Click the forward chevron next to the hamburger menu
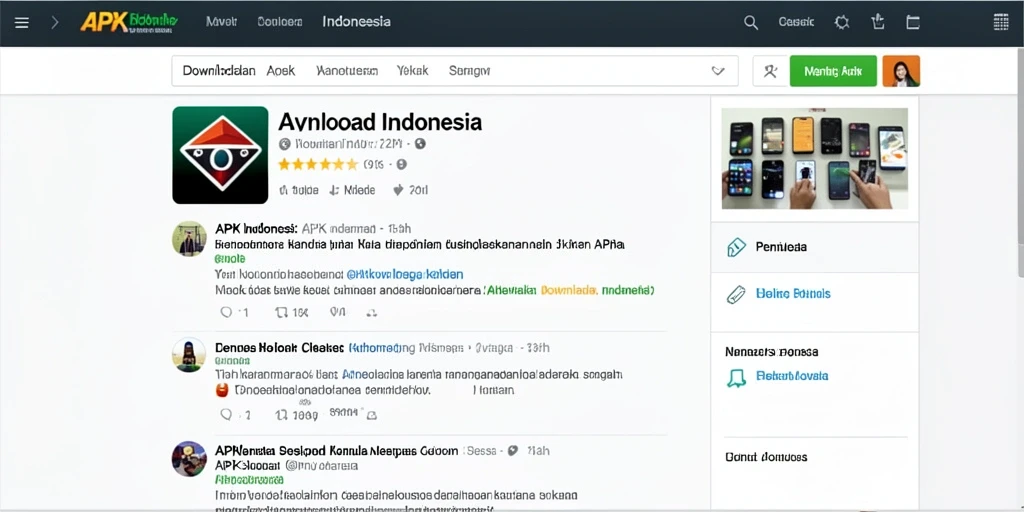1024x512 pixels. 55,23
